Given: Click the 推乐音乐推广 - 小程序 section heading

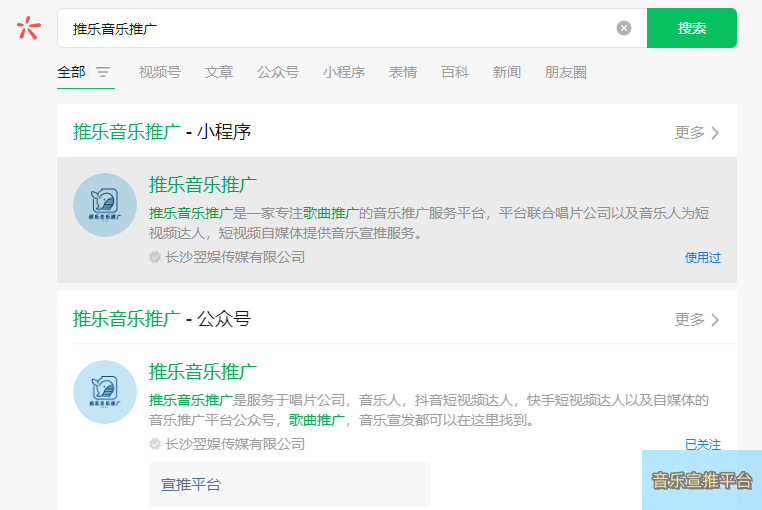Looking at the screenshot, I should pos(162,132).
